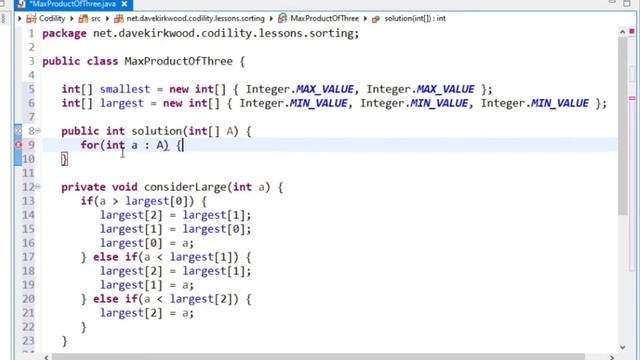
Task: Click the first 'MAX_VALUE' on line 5
Action: coord(325,89)
